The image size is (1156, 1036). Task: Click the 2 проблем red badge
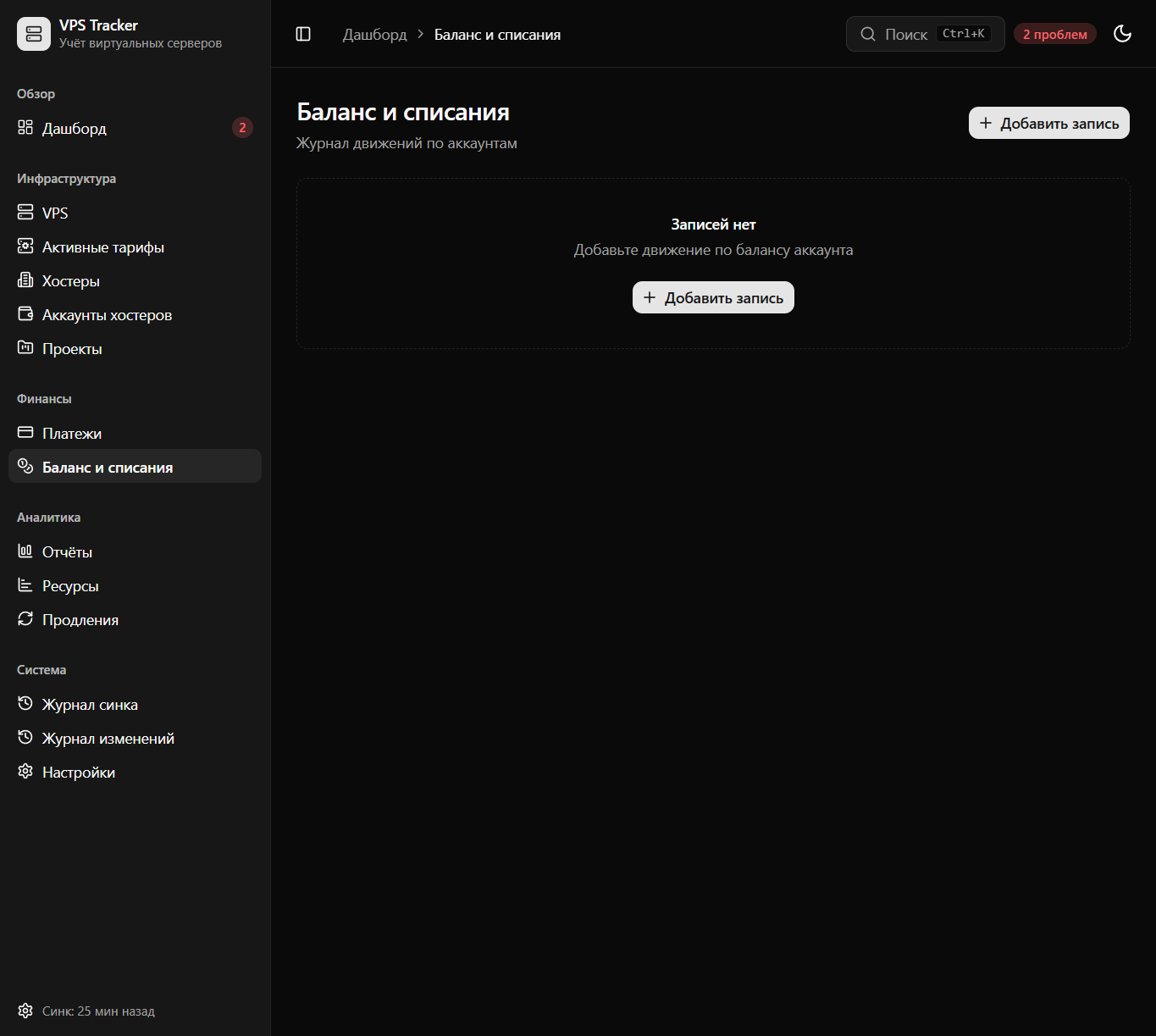pos(1054,34)
